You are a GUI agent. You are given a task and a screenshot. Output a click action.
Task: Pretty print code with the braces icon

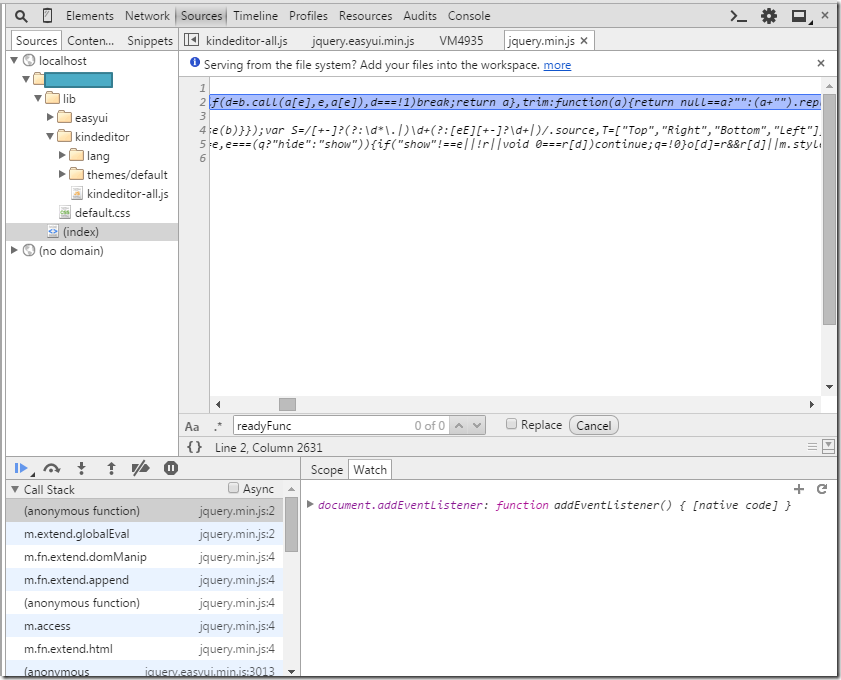pos(195,447)
